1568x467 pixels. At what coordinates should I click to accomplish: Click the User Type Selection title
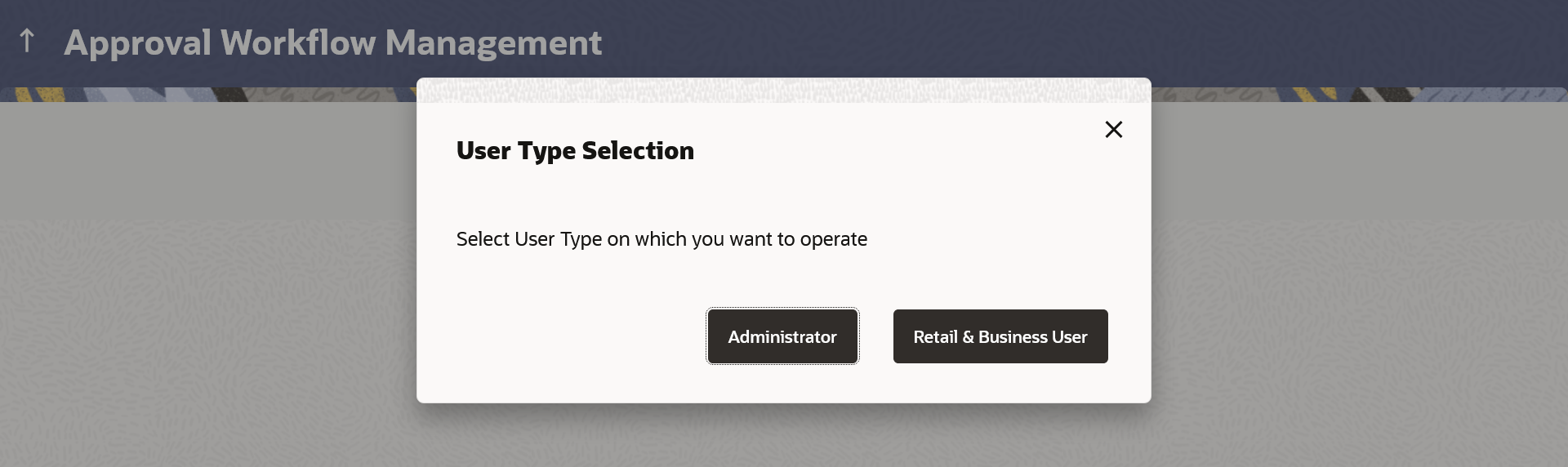coord(575,150)
